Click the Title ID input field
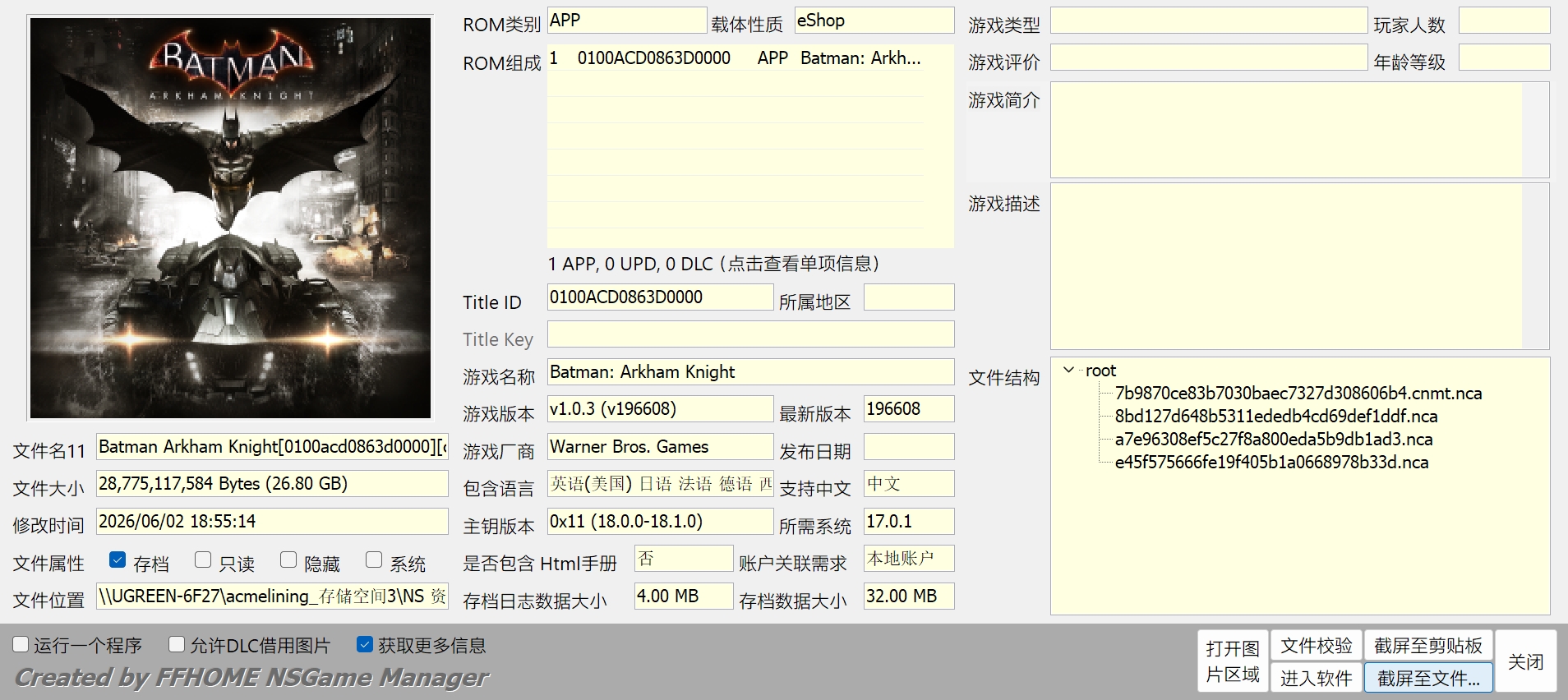1568x700 pixels. click(661, 297)
